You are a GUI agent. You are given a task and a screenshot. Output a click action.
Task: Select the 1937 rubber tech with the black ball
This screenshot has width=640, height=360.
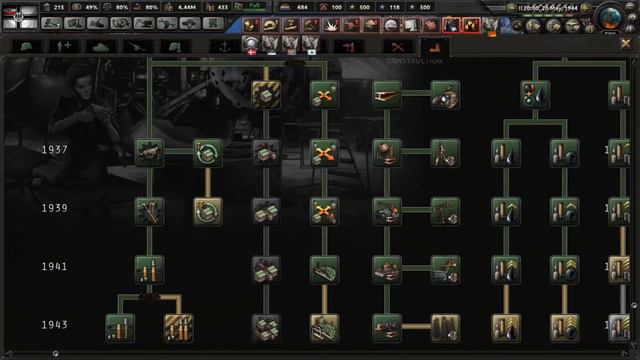(564, 153)
